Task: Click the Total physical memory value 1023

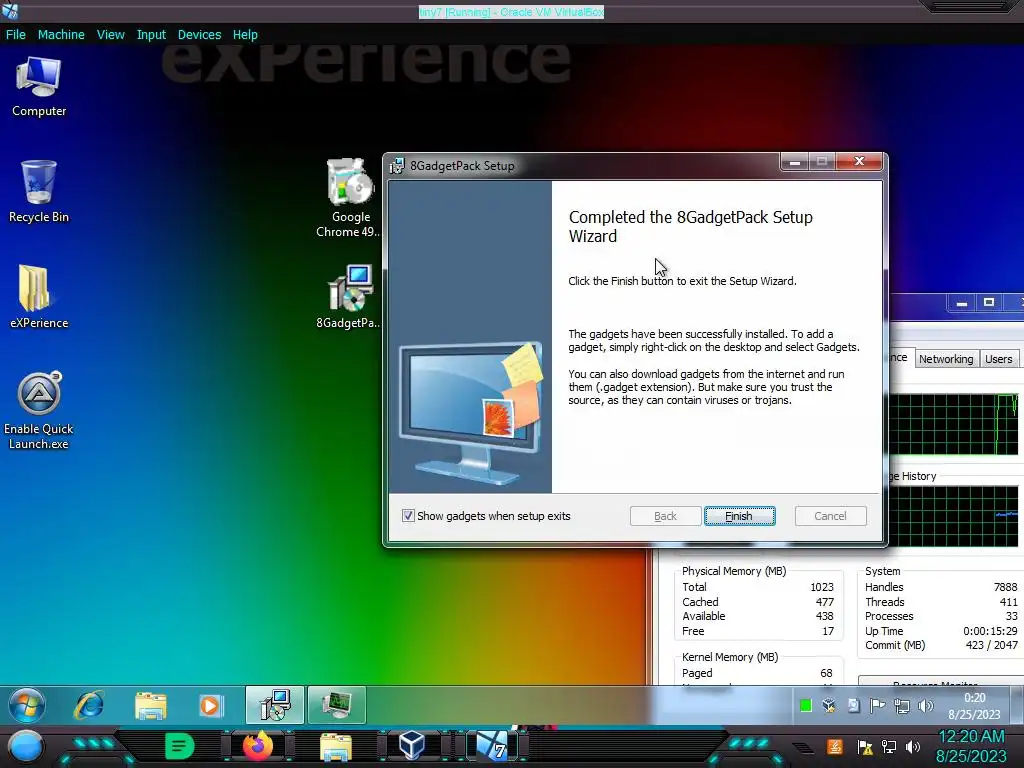Action: [822, 587]
